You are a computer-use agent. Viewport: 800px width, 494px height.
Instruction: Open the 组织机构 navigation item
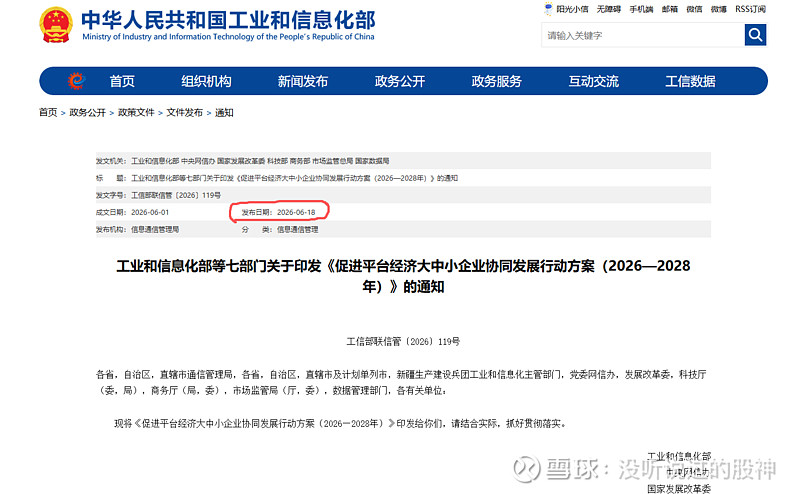206,81
